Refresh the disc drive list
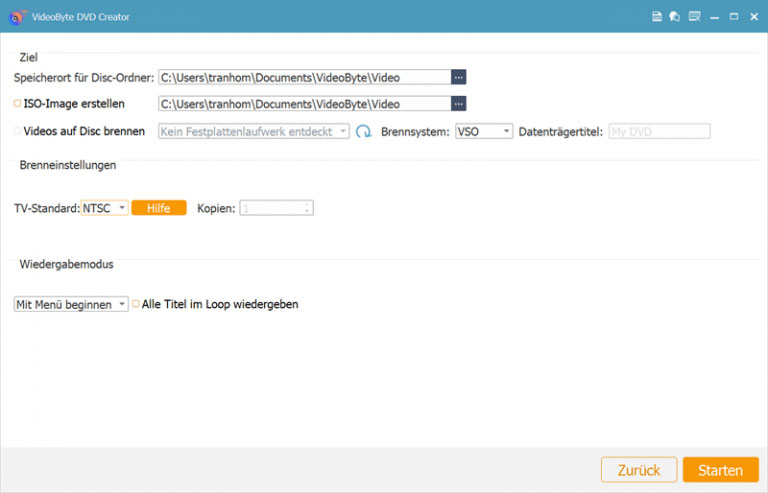The image size is (768, 493). (364, 131)
